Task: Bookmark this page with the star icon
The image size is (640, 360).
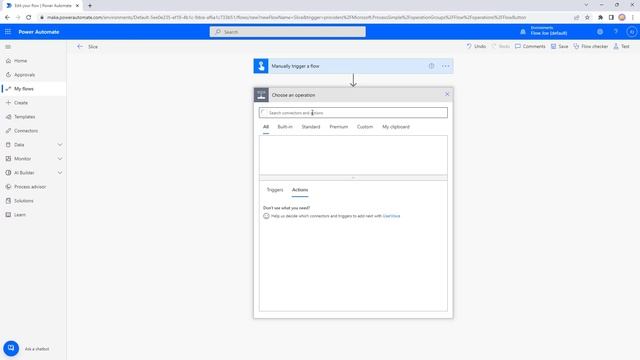Action: click(587, 18)
